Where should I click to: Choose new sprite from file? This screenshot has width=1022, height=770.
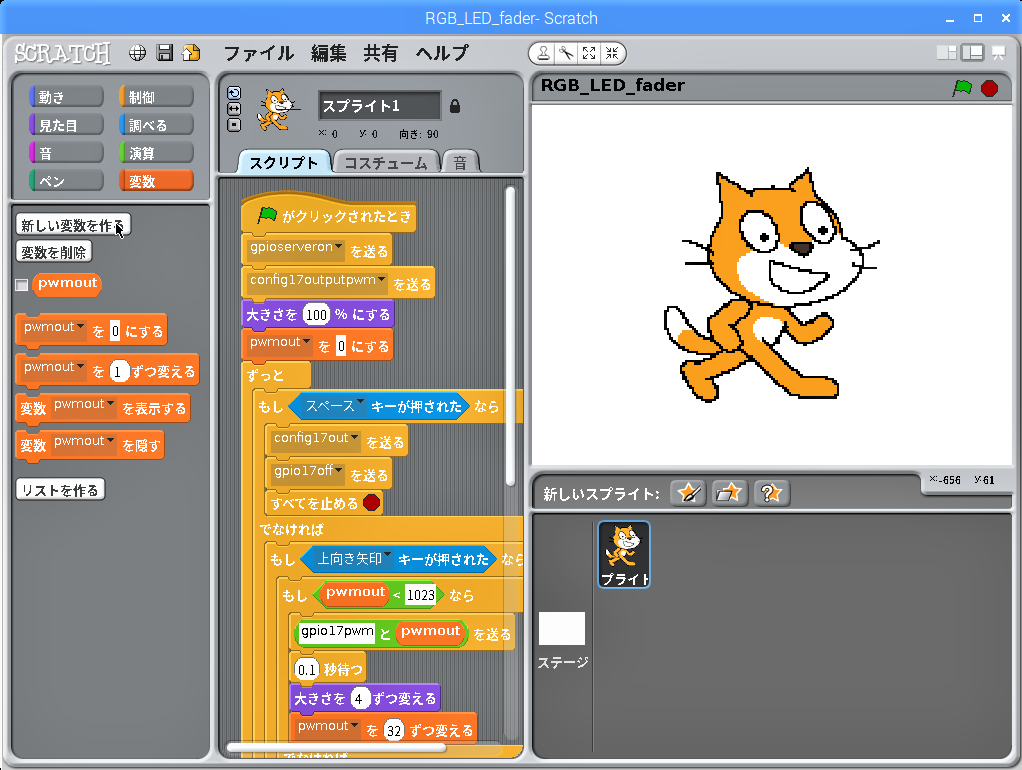[729, 493]
